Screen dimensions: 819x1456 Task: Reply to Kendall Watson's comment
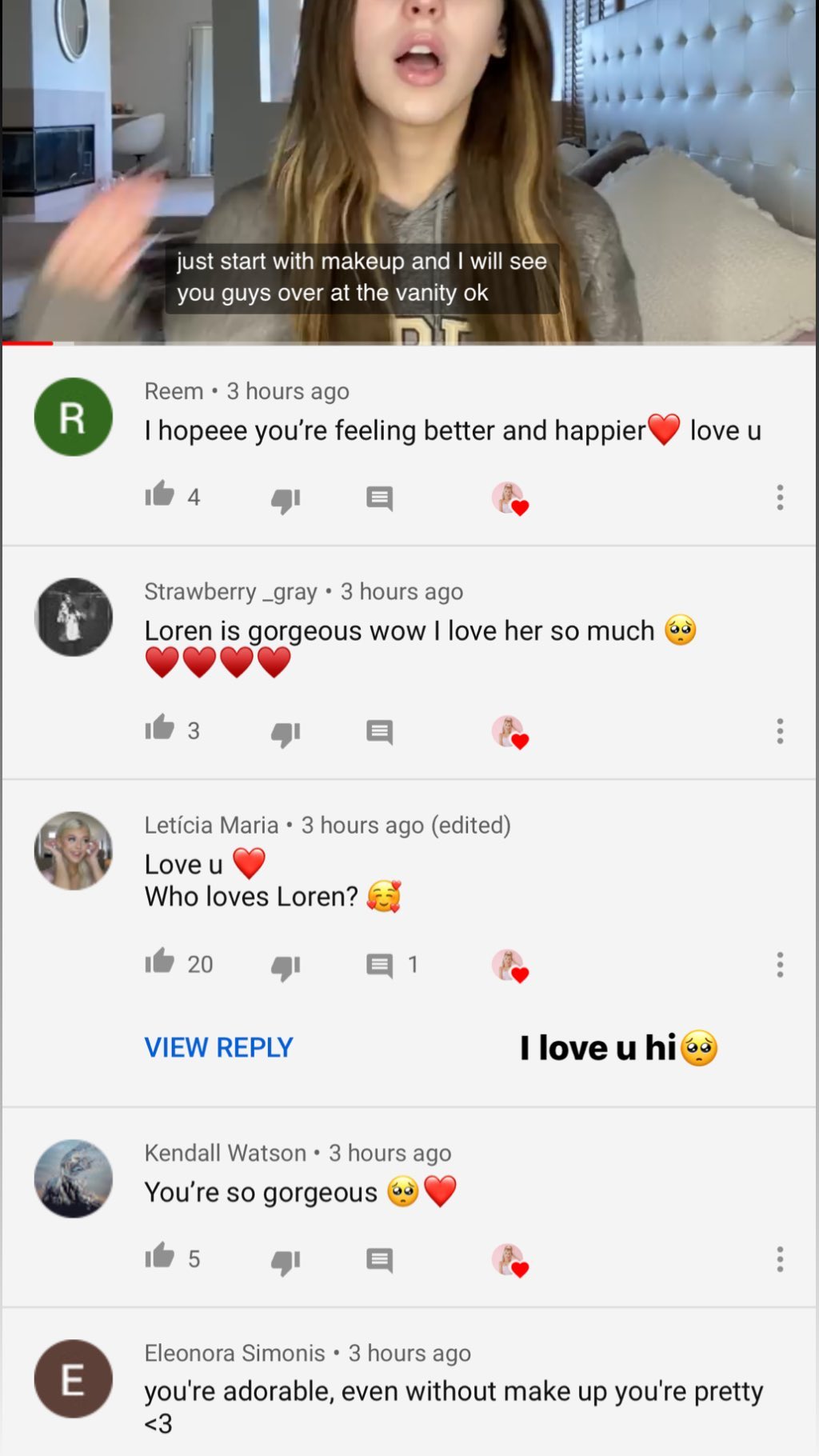[379, 1261]
